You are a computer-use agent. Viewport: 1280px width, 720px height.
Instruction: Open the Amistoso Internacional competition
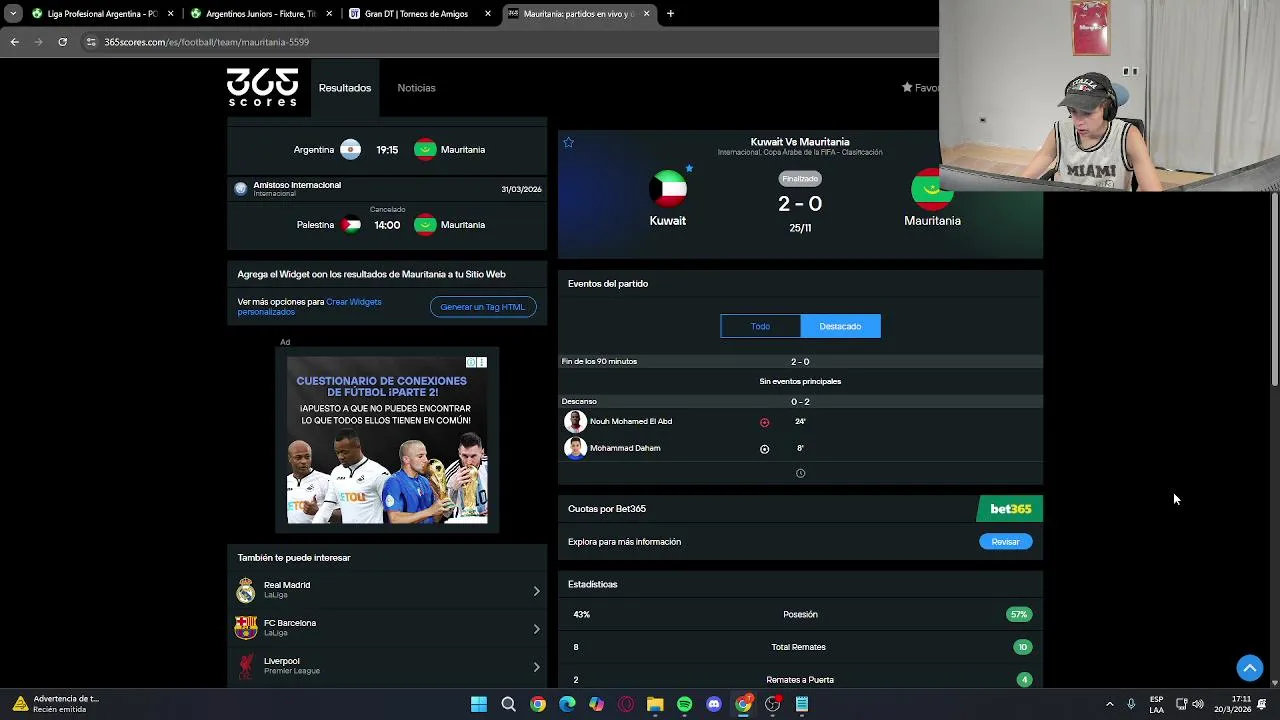pos(387,189)
